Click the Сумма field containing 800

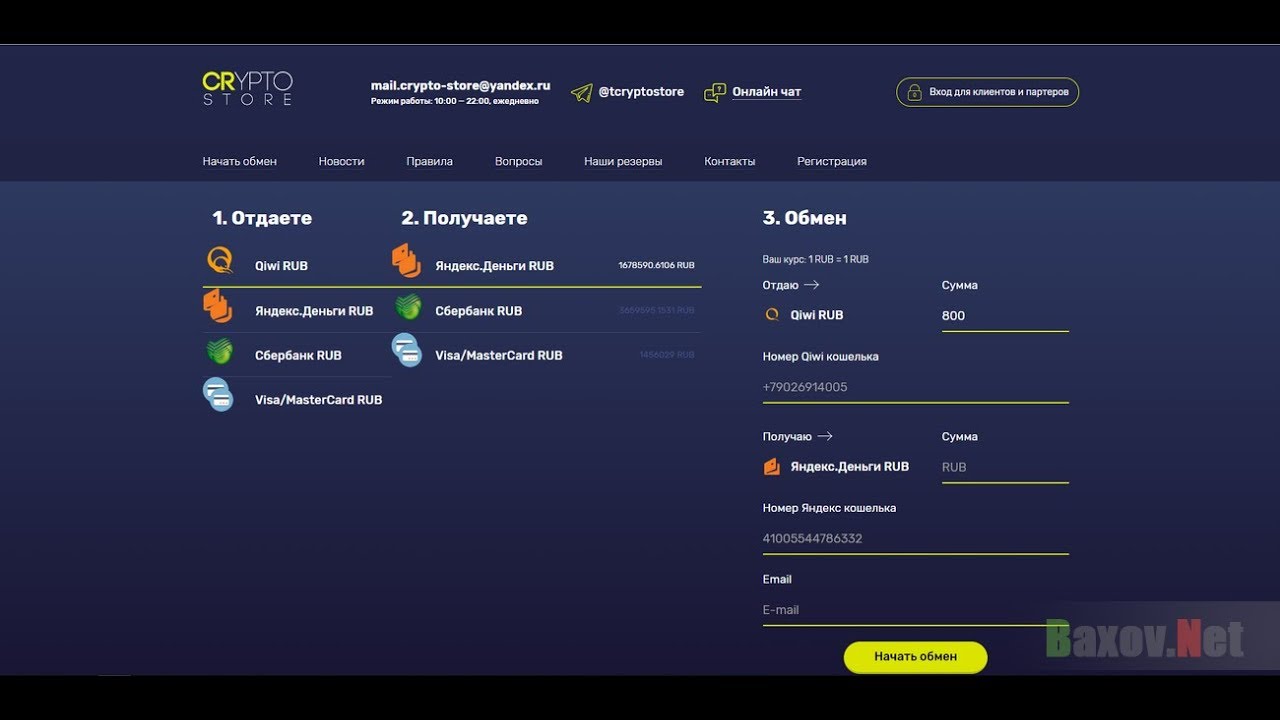click(x=1005, y=316)
